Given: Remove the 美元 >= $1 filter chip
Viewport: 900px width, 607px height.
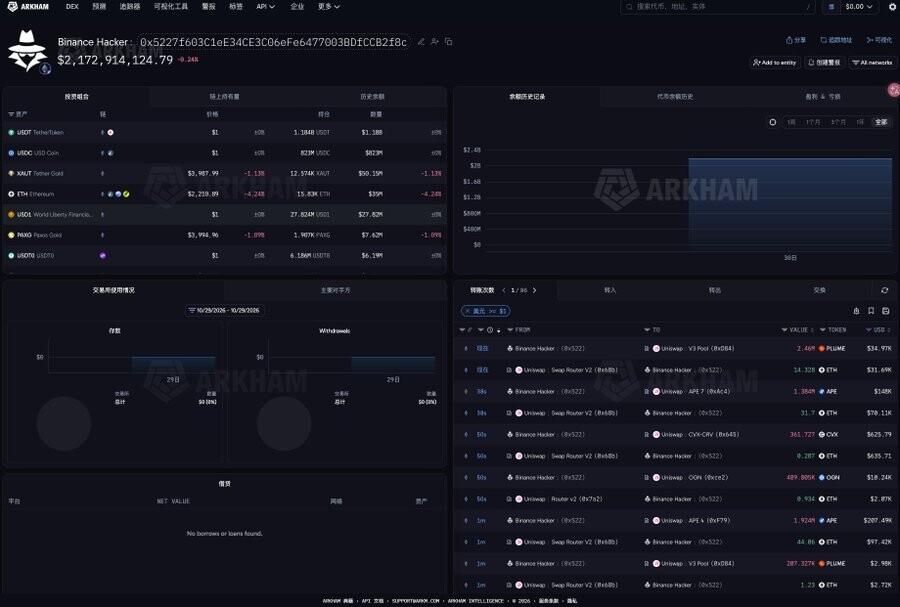Looking at the screenshot, I should [x=467, y=311].
